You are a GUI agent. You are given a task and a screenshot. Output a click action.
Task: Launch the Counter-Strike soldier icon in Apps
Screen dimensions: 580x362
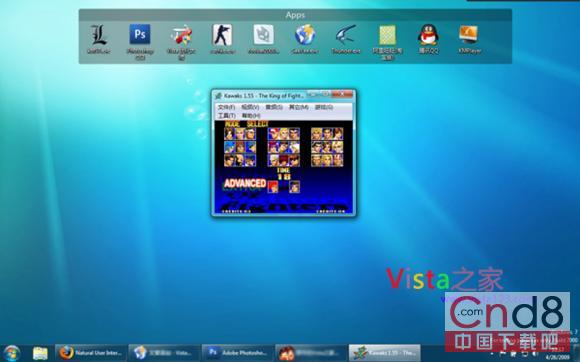tap(222, 35)
